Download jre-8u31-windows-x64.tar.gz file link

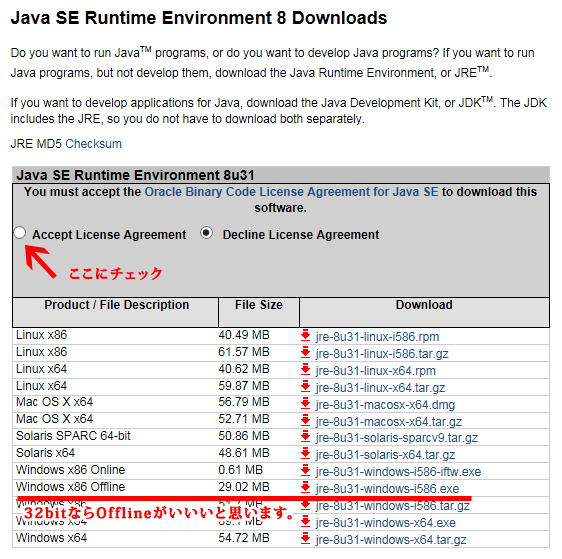[391, 540]
